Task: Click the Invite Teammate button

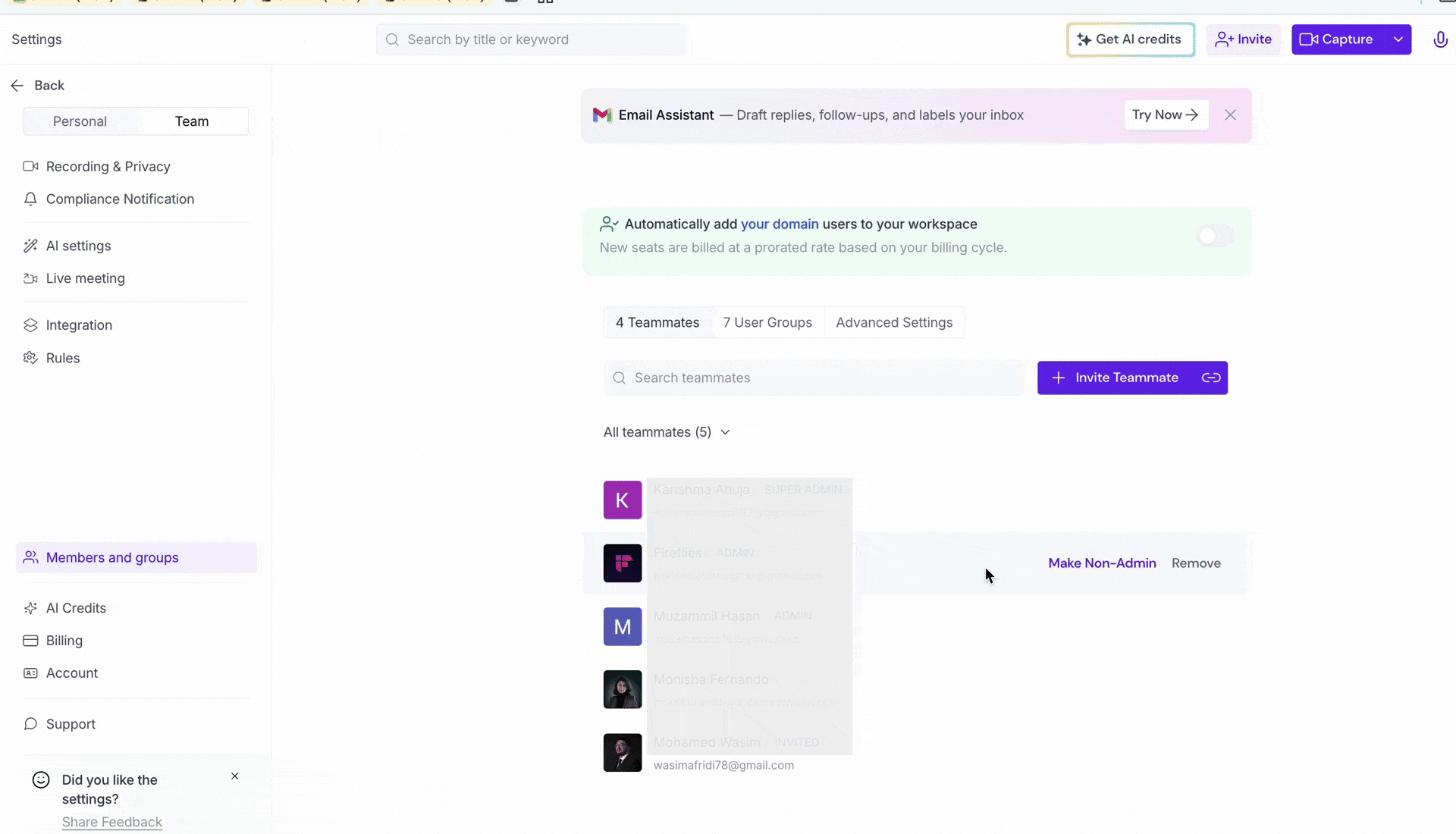Action: pyautogui.click(x=1116, y=378)
